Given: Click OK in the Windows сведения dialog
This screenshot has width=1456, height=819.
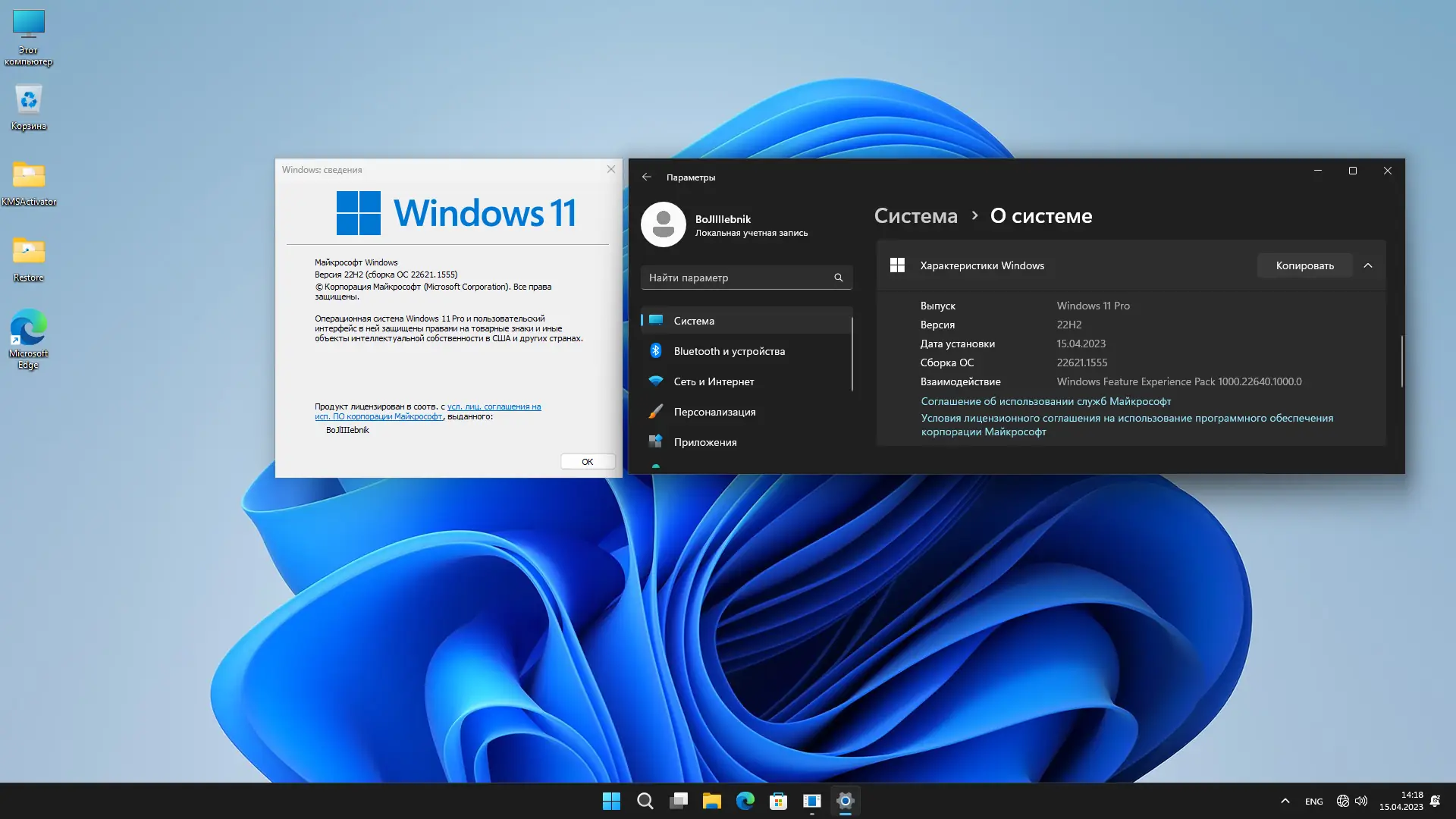Looking at the screenshot, I should click(x=587, y=461).
